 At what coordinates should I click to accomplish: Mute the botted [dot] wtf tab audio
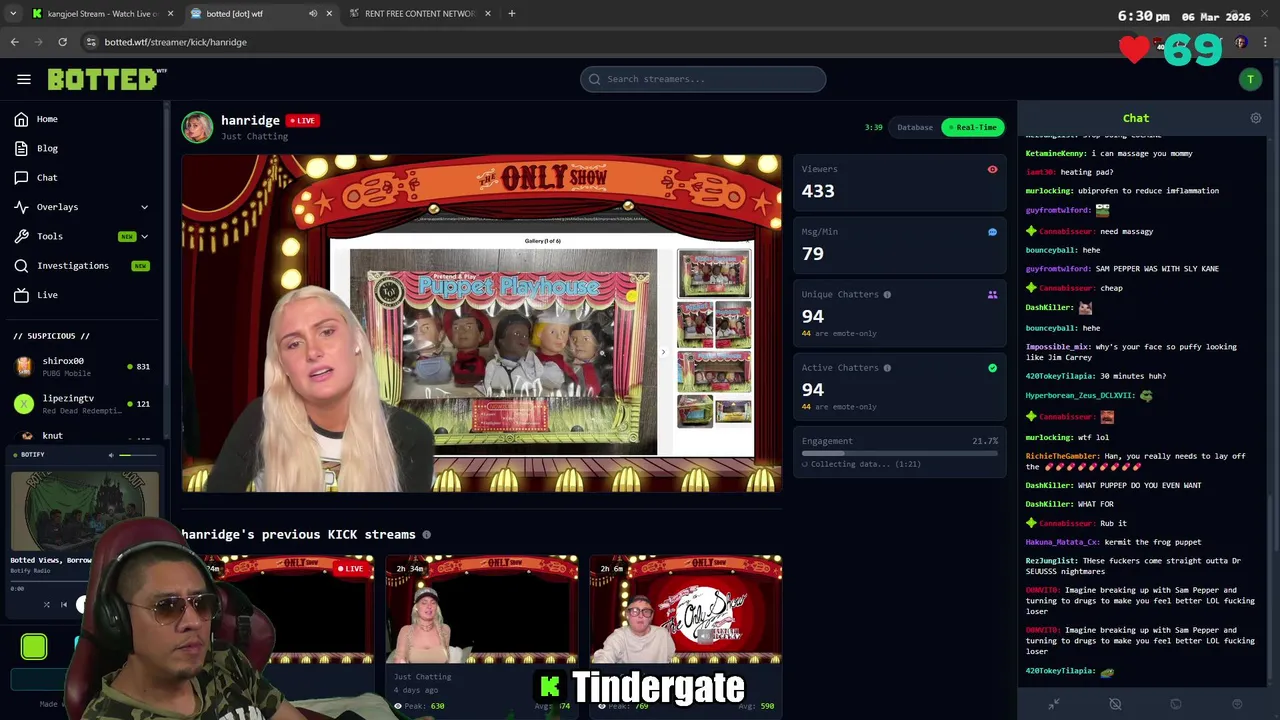click(x=313, y=14)
